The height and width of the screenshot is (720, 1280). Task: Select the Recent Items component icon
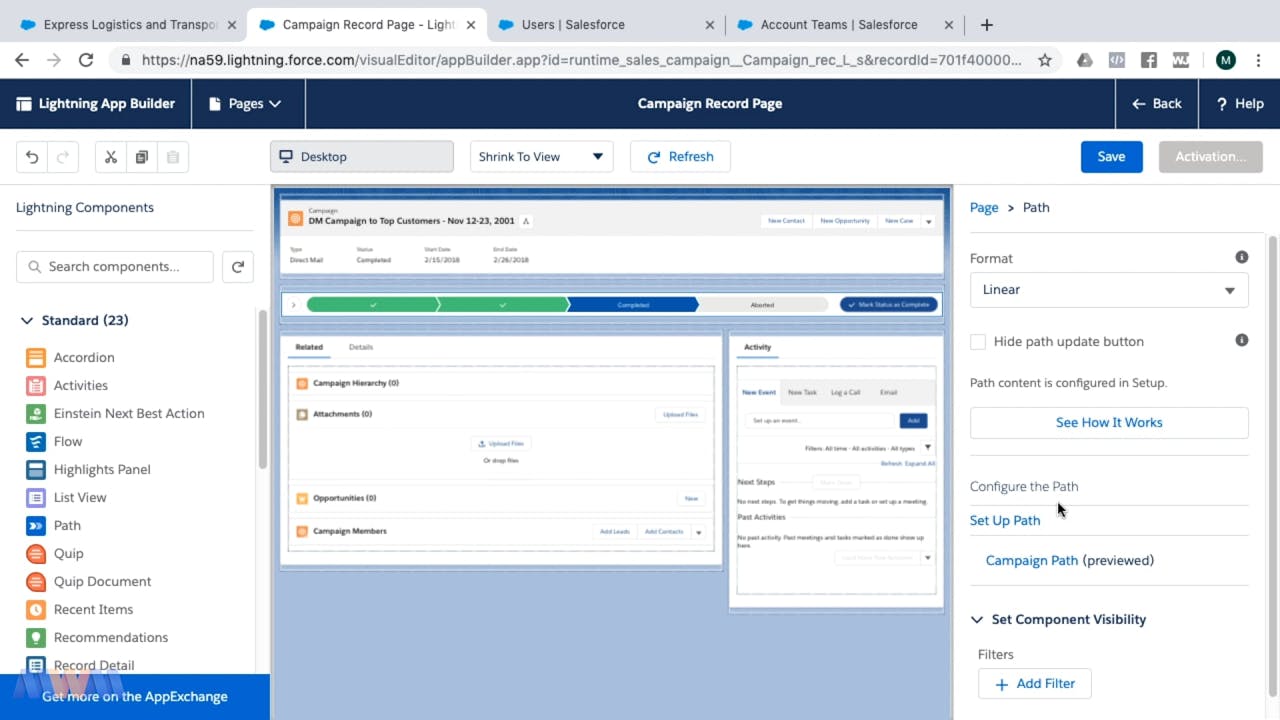36,609
